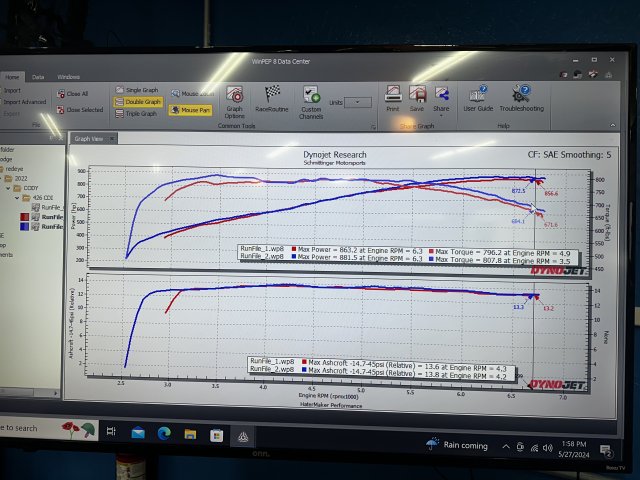
Task: Click the blue run color swatch
Action: pos(24,226)
